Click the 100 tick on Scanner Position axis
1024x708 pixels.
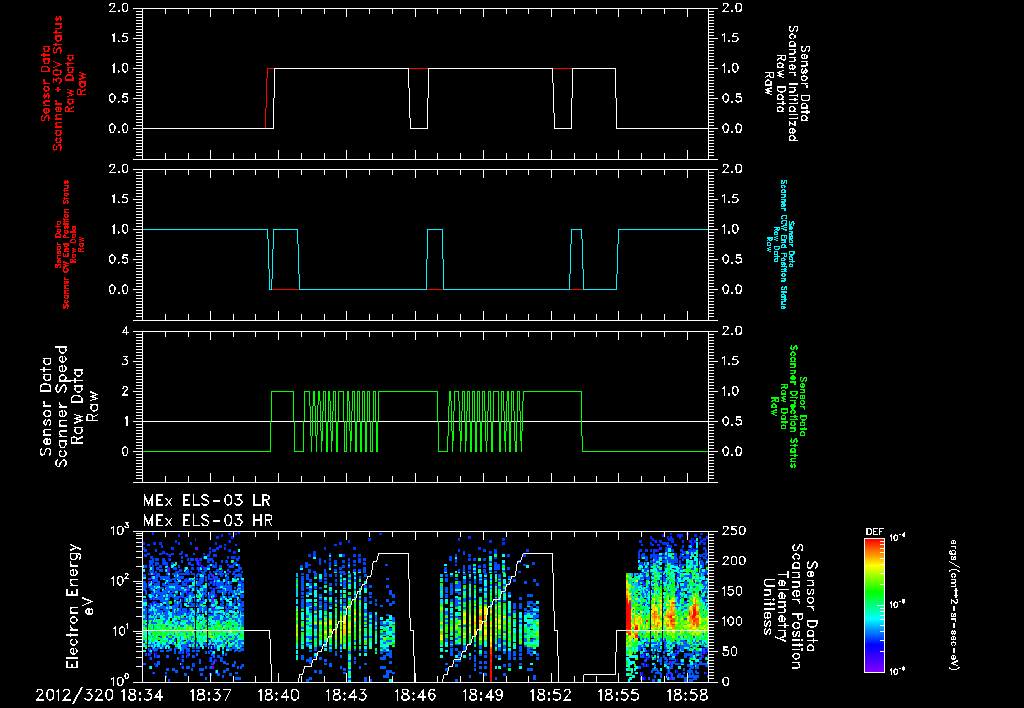click(733, 621)
